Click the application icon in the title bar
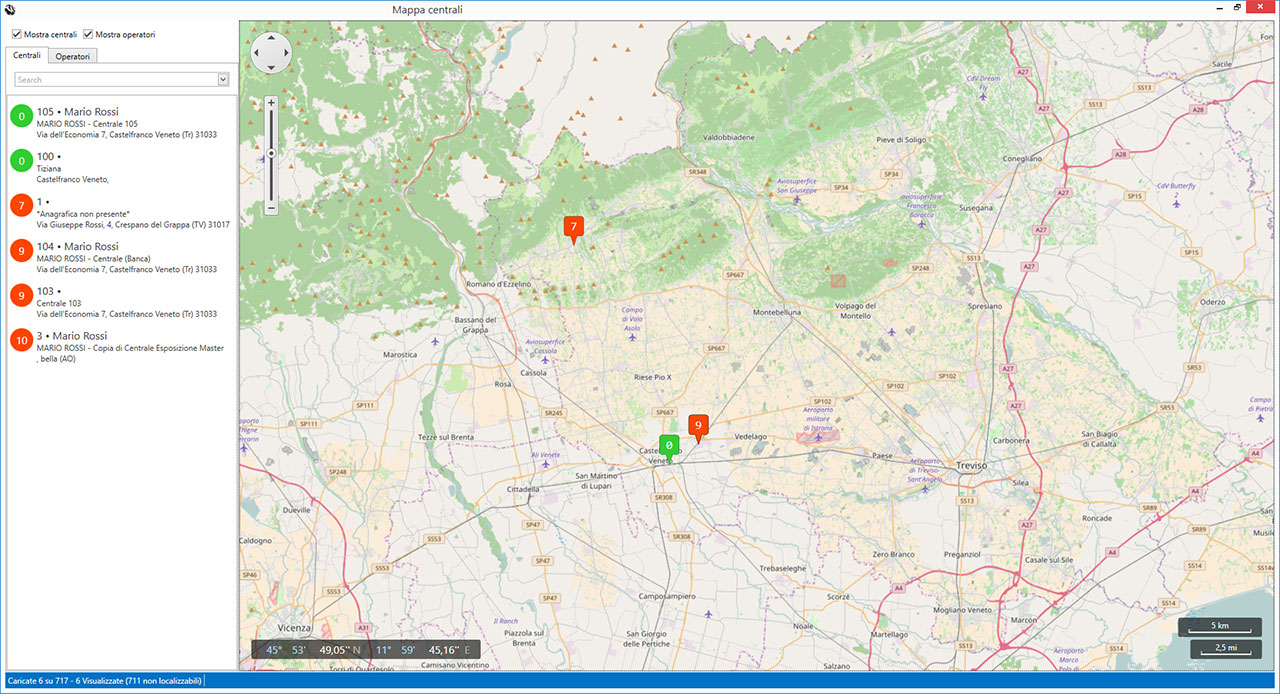Viewport: 1280px width, 699px height. coord(10,9)
